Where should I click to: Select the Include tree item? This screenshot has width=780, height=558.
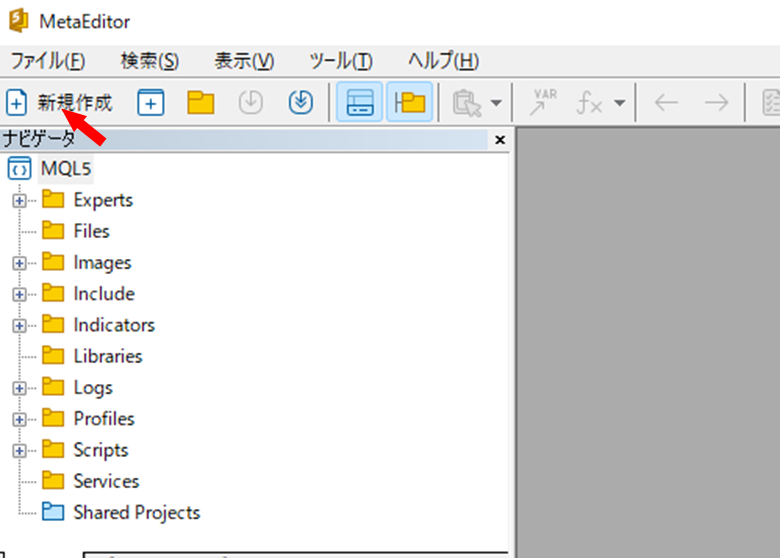pyautogui.click(x=104, y=294)
